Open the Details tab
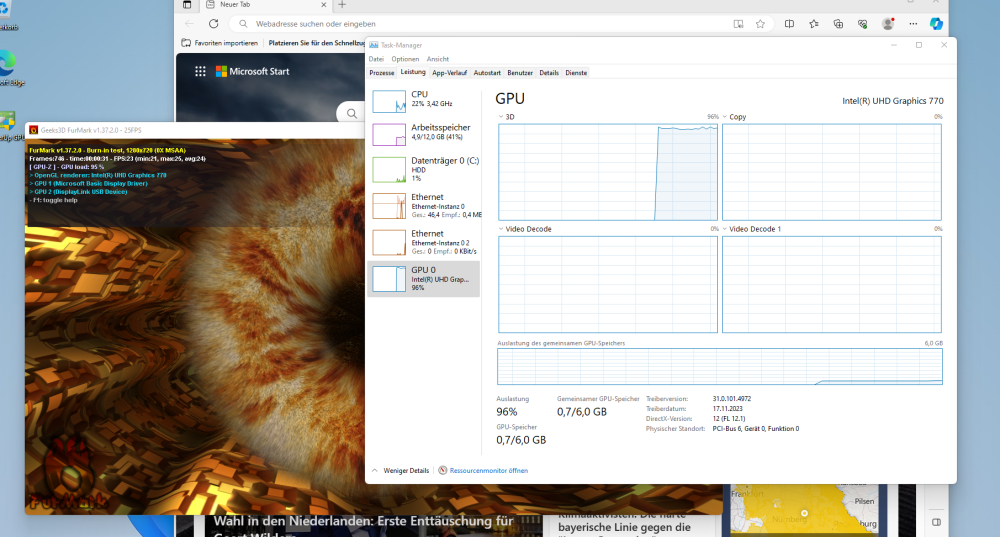 click(549, 73)
